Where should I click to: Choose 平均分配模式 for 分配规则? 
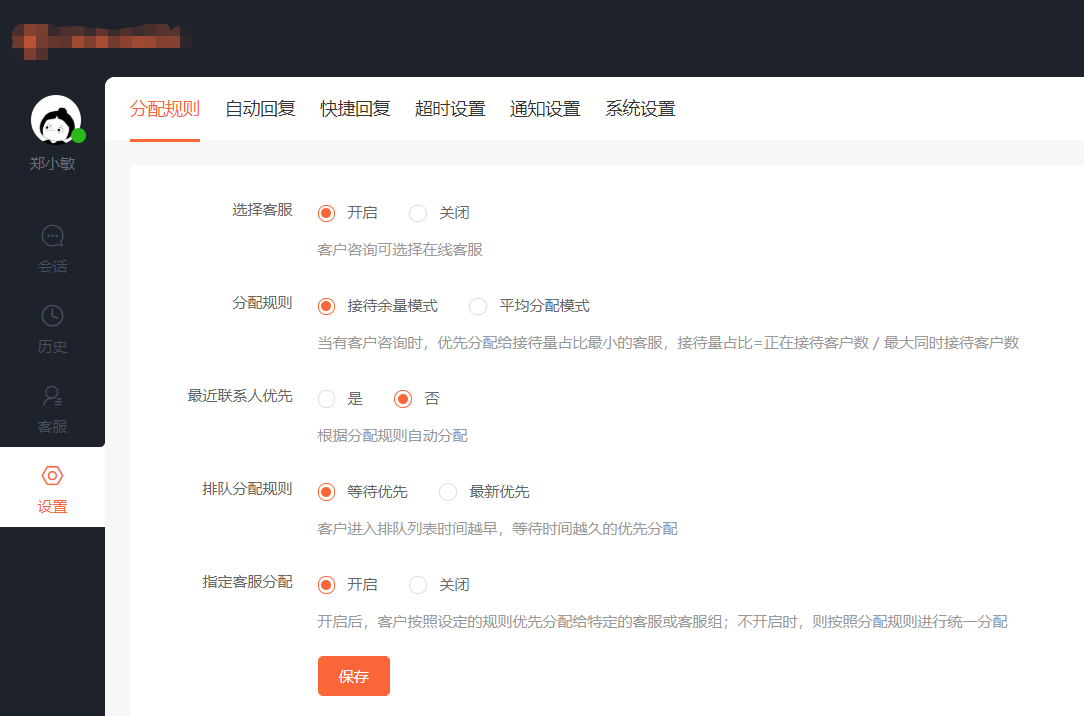click(x=478, y=306)
